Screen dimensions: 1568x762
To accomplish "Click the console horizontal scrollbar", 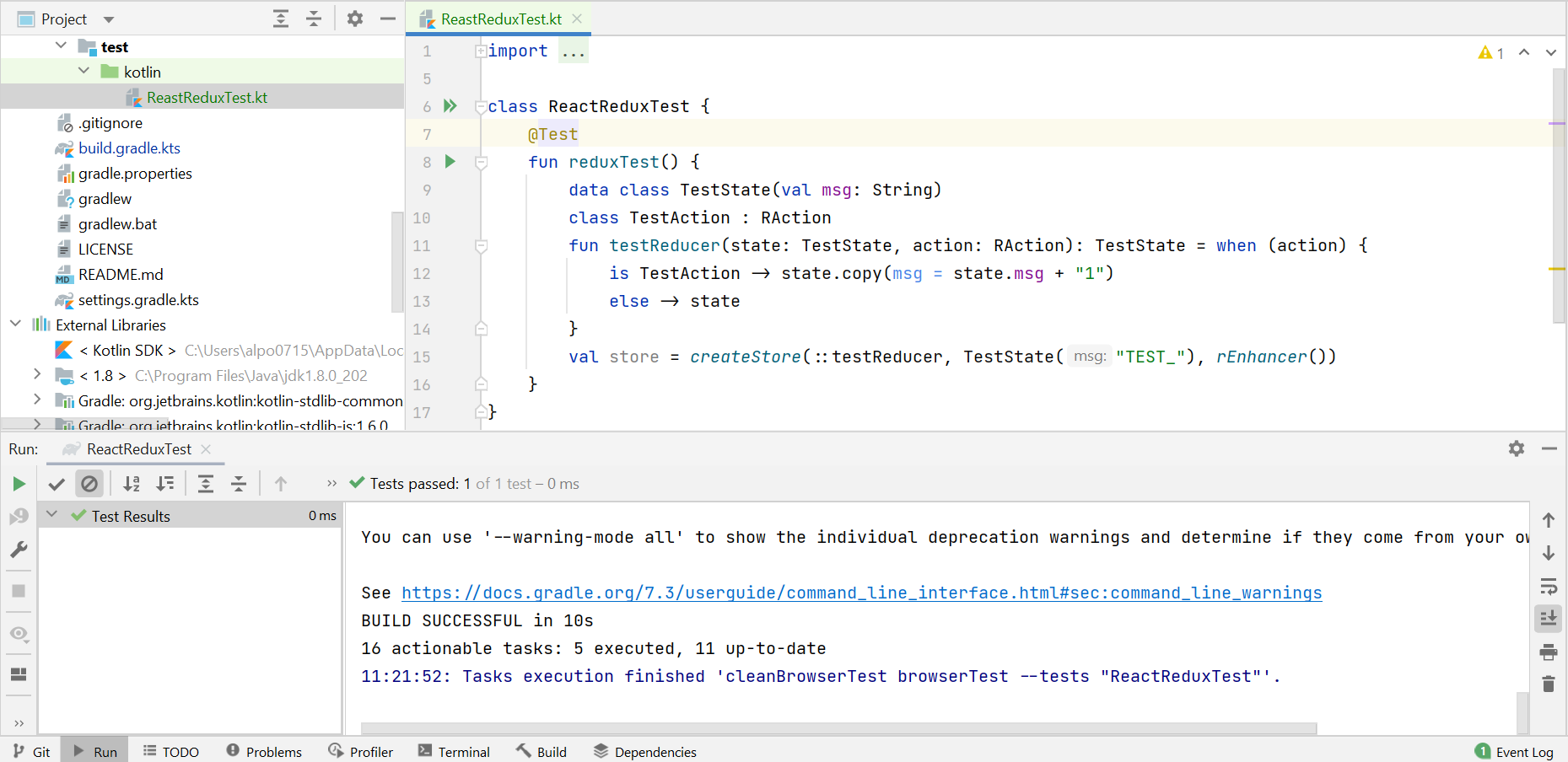I will pyautogui.click(x=838, y=728).
